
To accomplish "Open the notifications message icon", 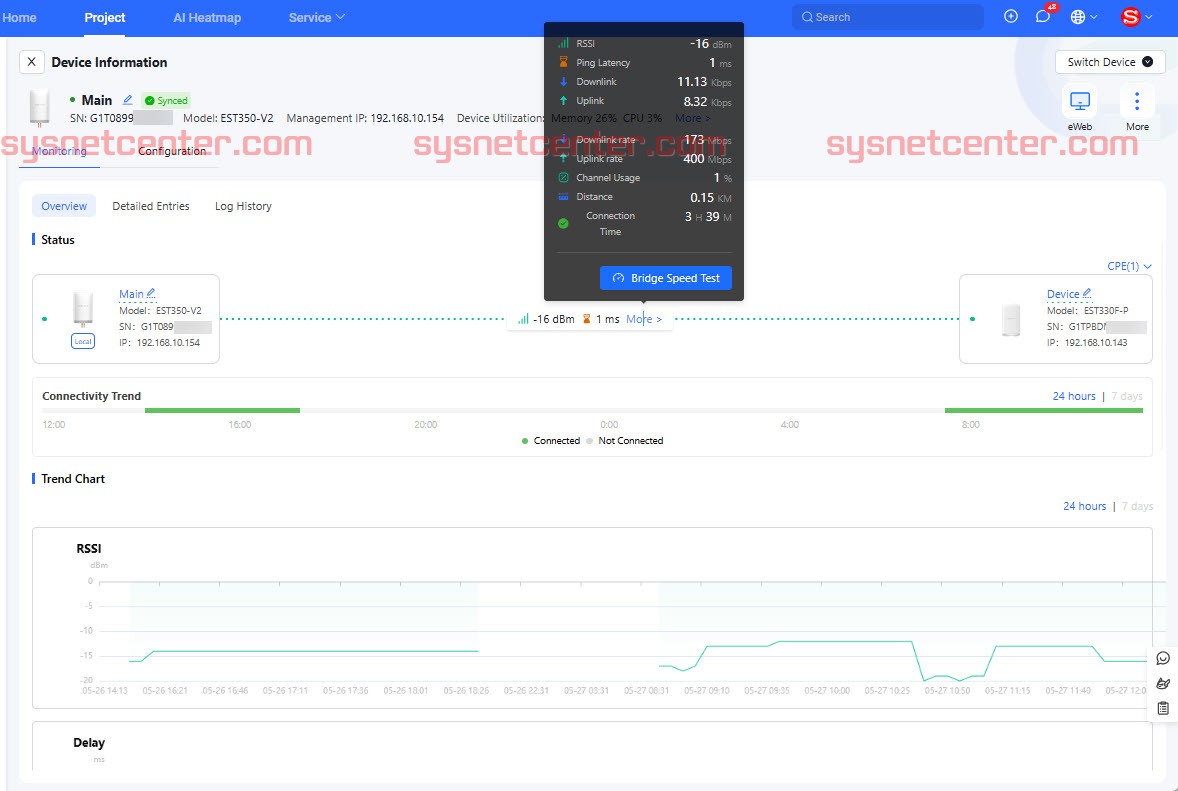I will (1043, 17).
